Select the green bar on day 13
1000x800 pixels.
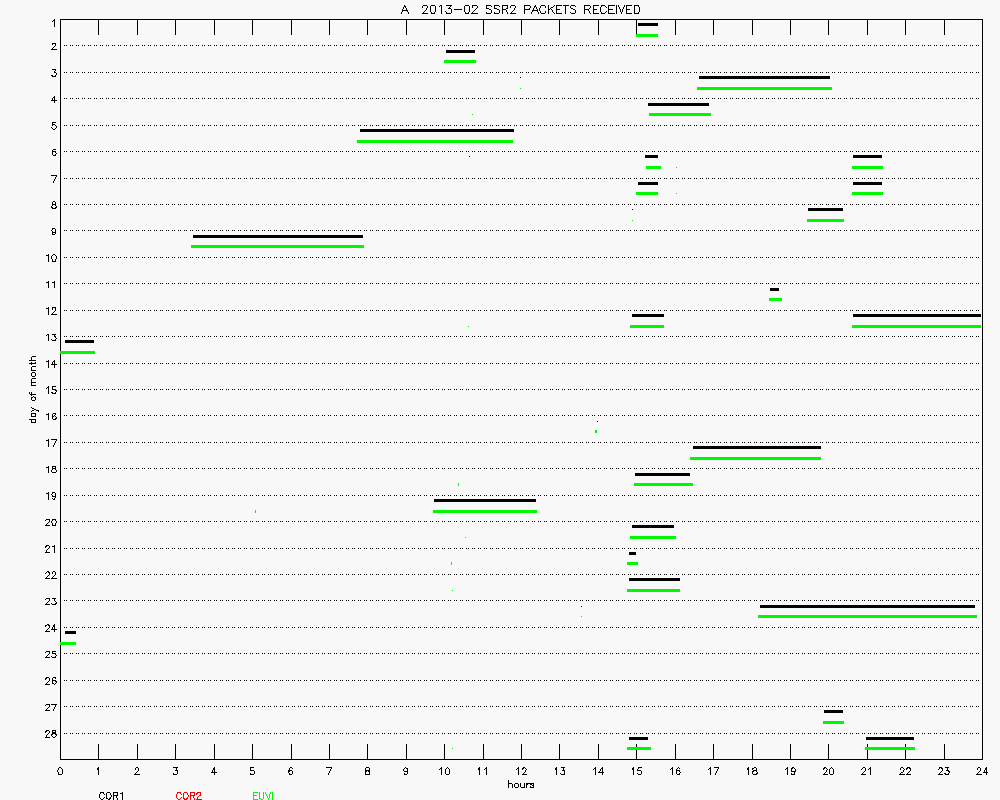click(x=78, y=352)
